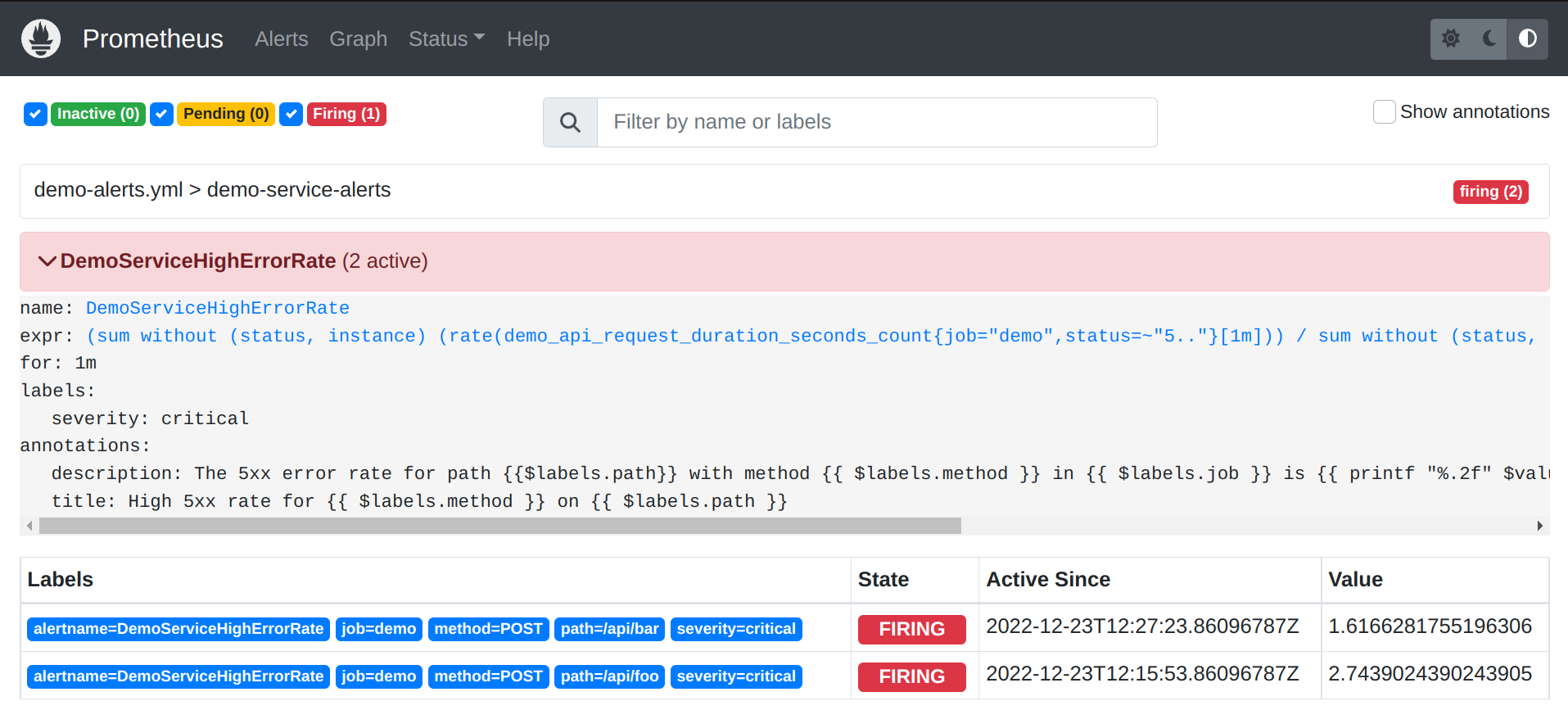
Task: Click the scrollbar left arrow
Action: (30, 526)
